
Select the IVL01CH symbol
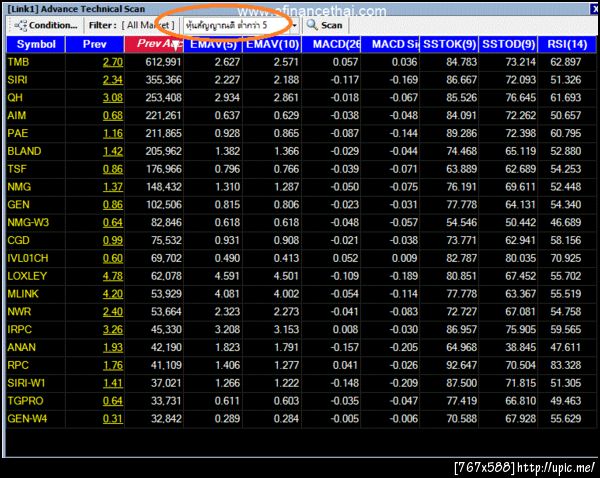[x=28, y=258]
